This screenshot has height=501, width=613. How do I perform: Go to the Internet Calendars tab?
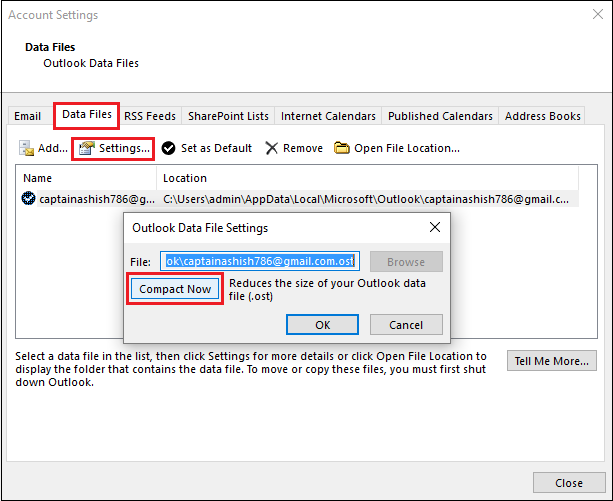(328, 116)
